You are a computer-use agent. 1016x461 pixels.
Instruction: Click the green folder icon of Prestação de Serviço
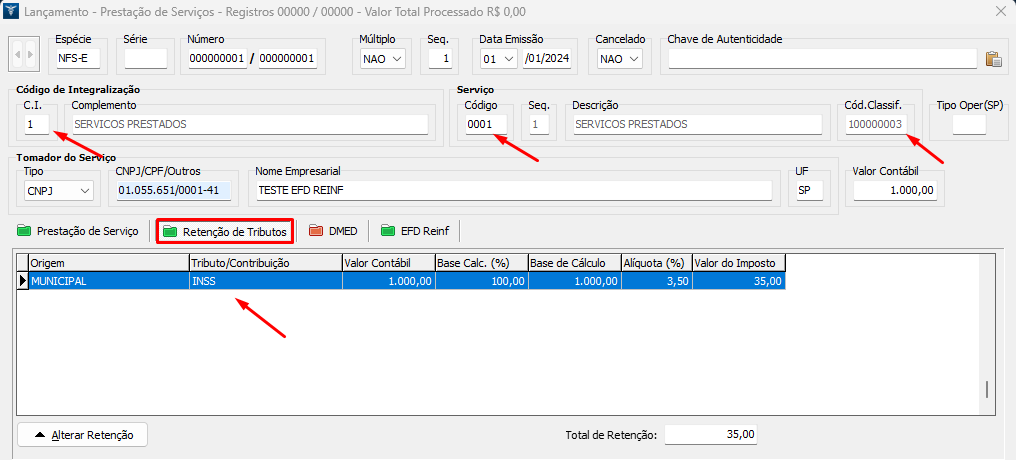(x=25, y=232)
